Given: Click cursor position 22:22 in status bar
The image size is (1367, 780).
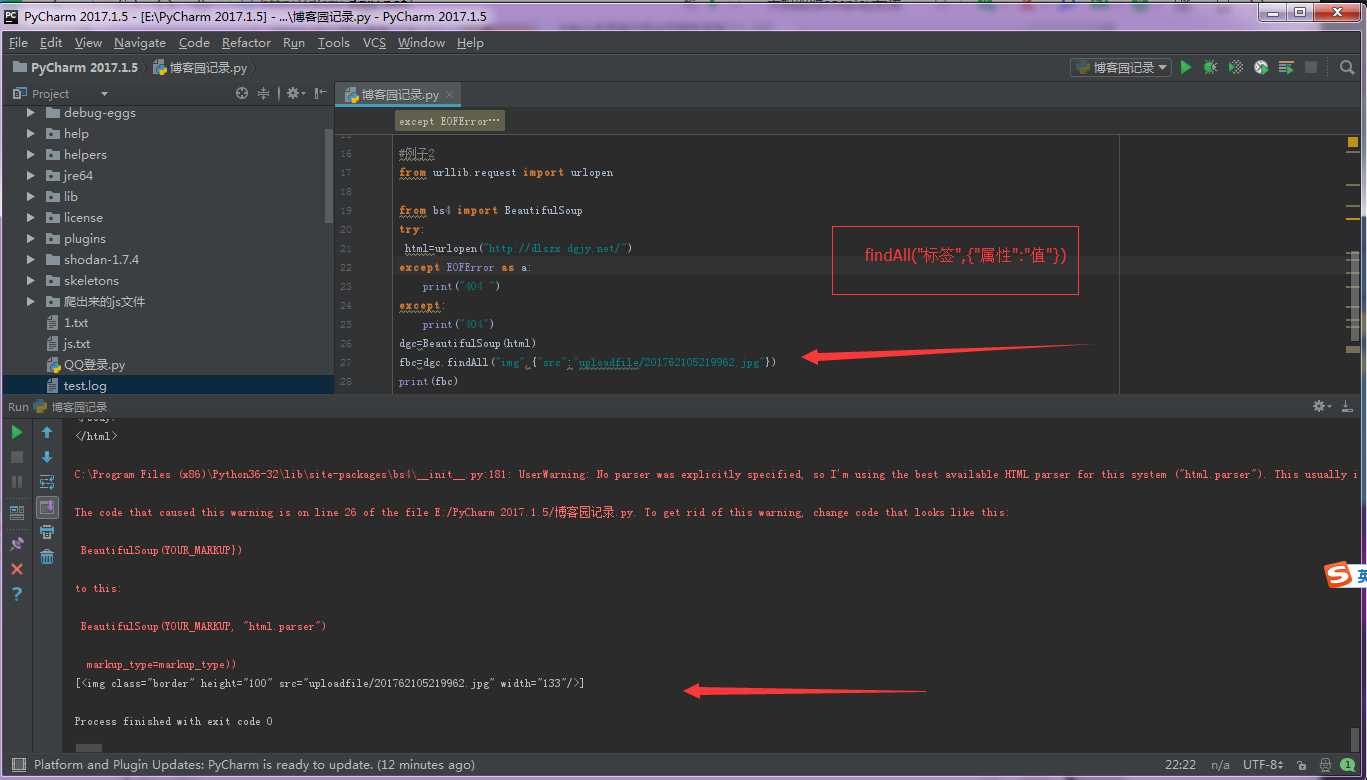Looking at the screenshot, I should pos(1180,765).
